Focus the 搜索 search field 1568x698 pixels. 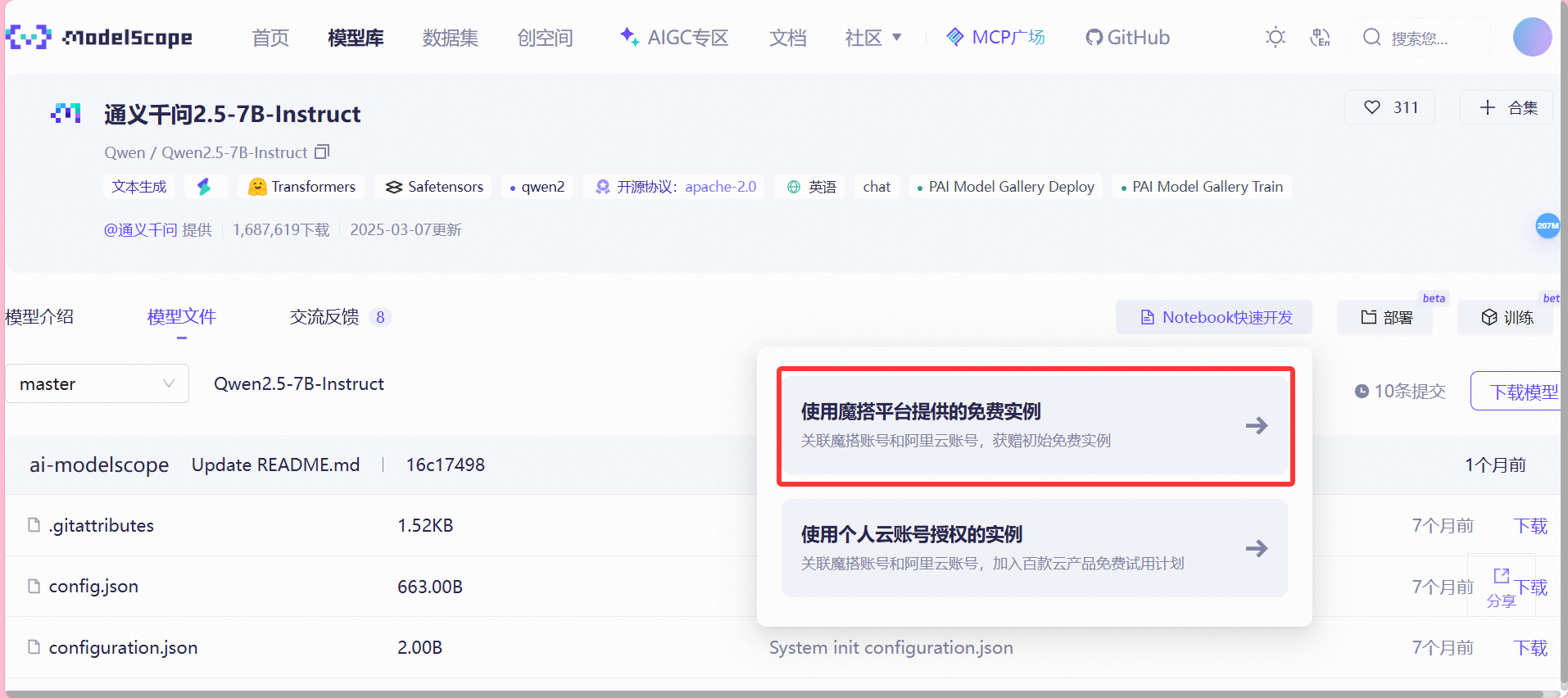pos(1421,38)
